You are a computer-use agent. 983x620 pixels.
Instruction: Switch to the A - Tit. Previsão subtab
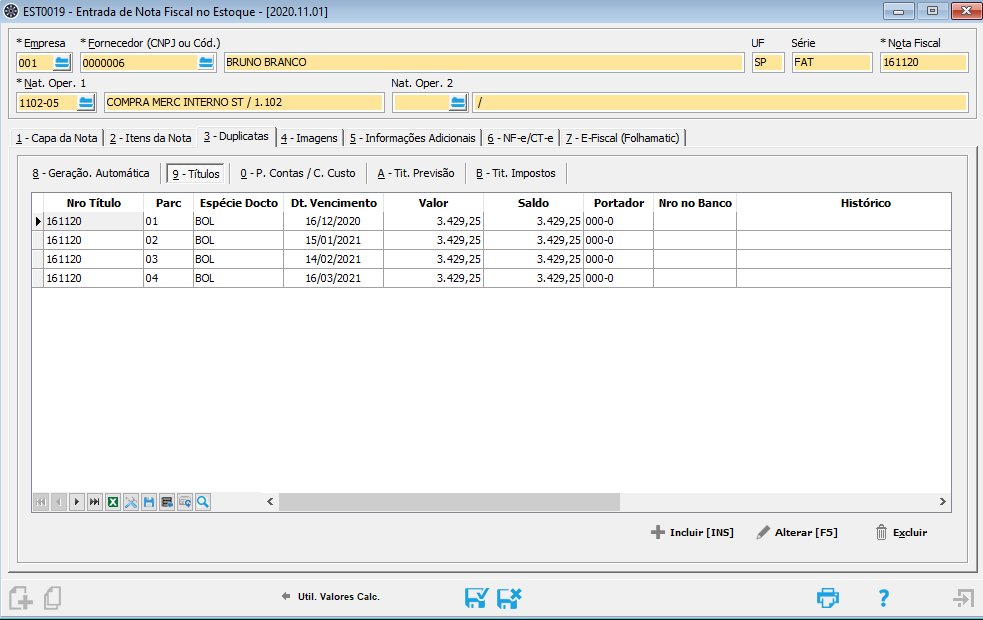pos(416,173)
